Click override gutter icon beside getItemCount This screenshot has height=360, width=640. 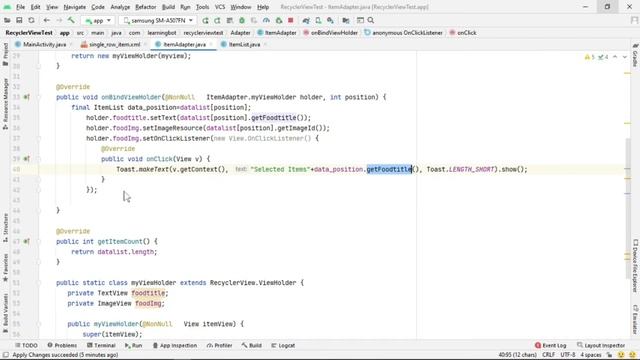(x=27, y=242)
